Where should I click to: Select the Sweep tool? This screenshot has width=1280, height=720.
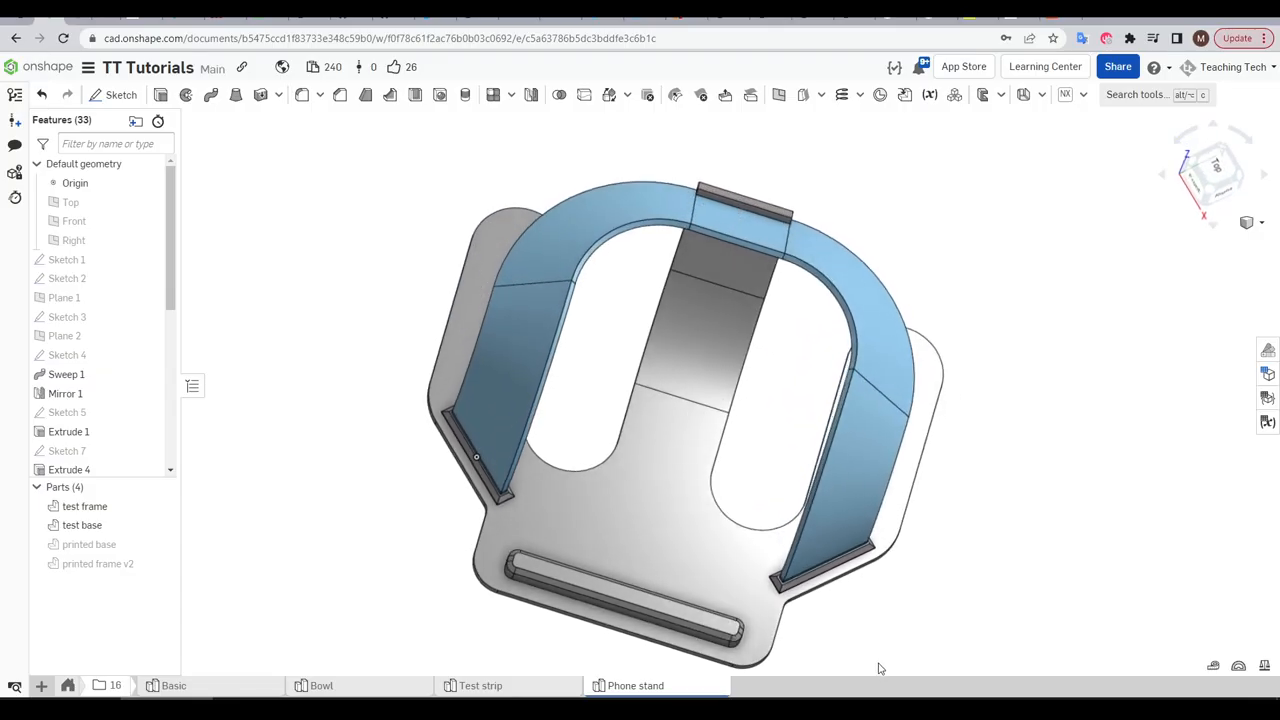[211, 94]
